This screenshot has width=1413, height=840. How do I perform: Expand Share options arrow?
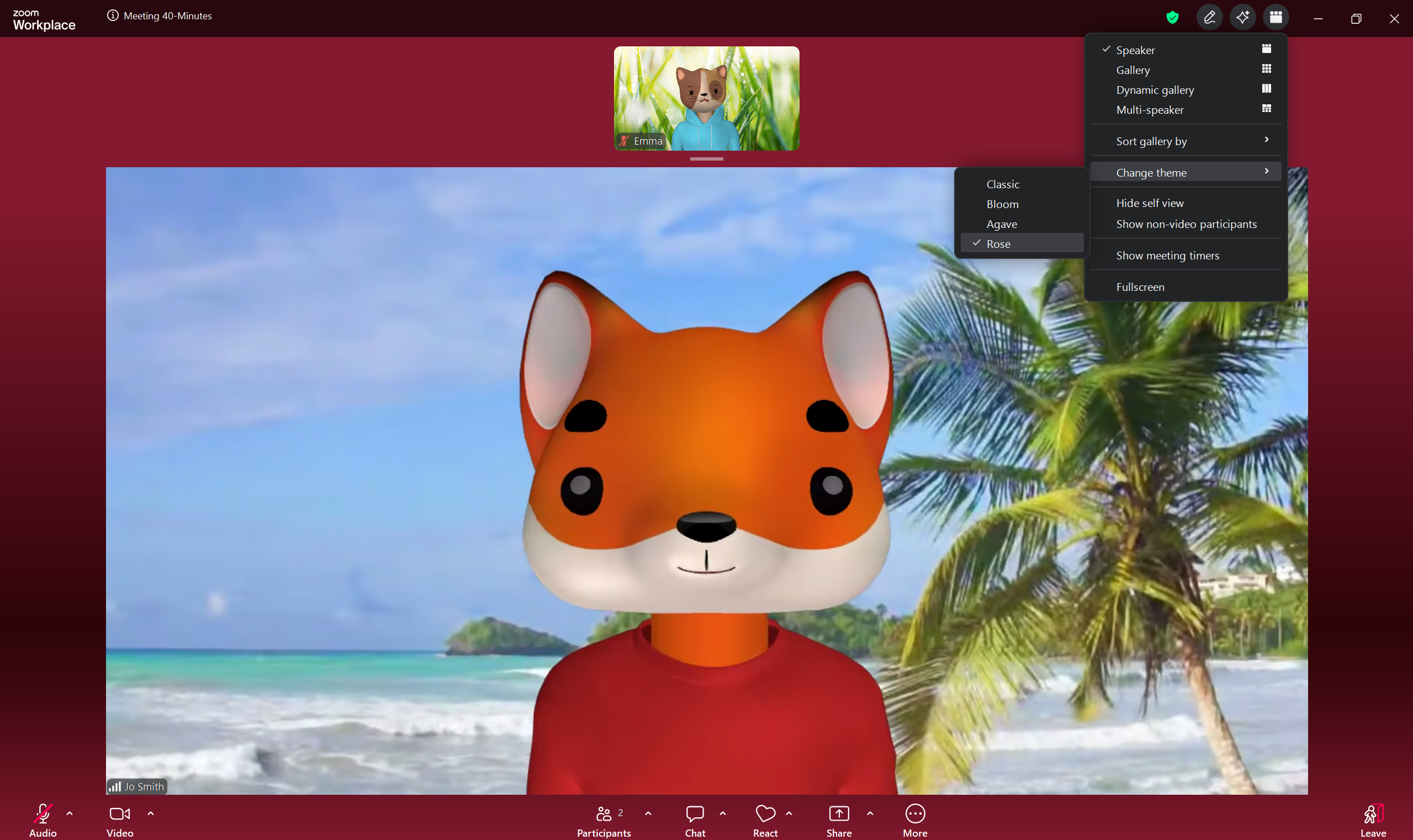[x=870, y=813]
